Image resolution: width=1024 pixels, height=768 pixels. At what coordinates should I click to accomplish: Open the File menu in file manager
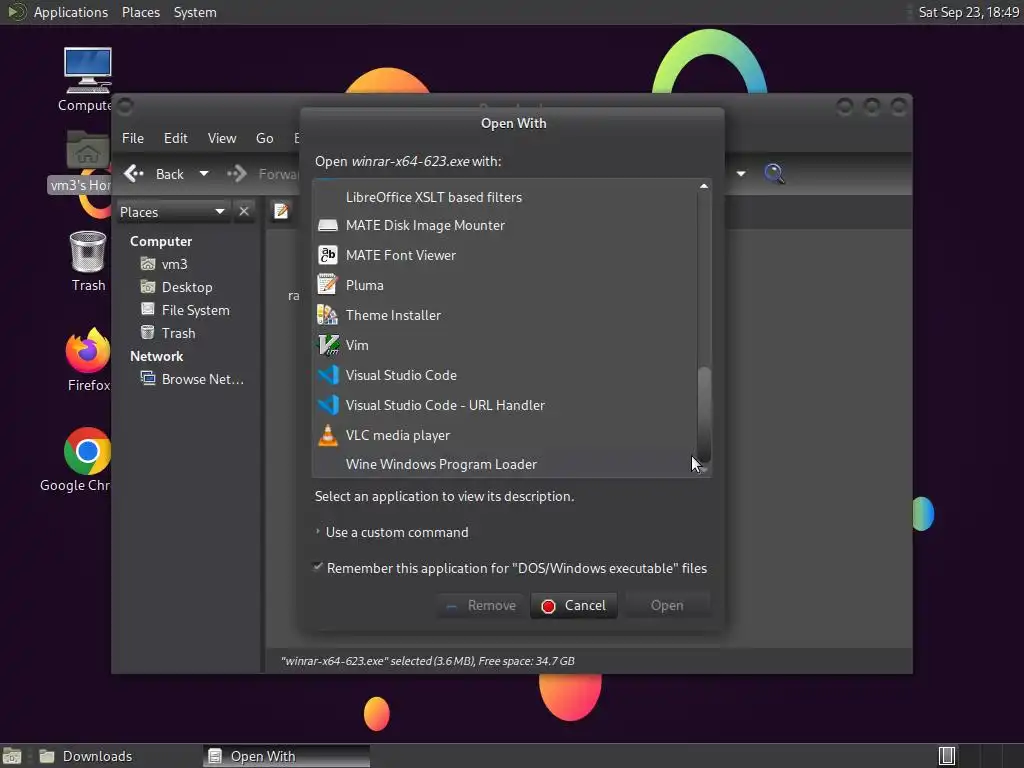(133, 138)
